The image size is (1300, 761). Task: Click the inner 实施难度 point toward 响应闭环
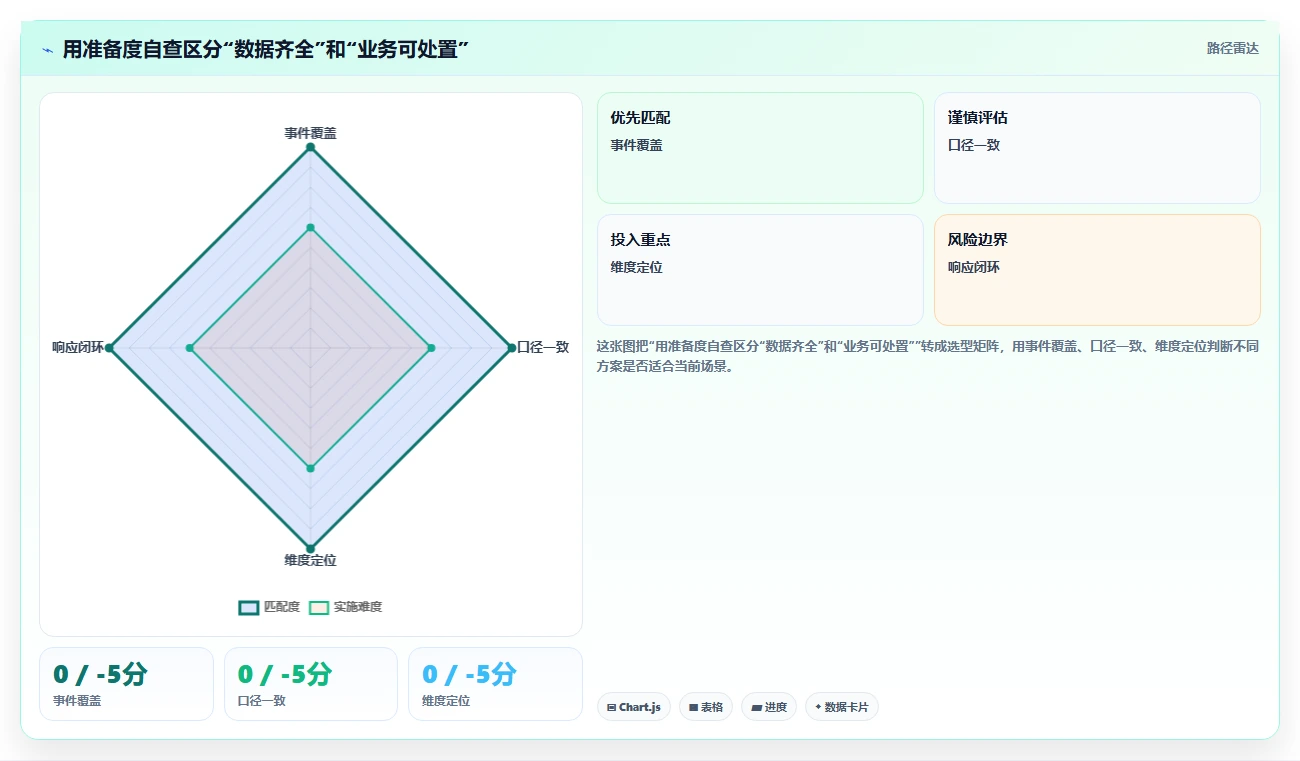click(190, 348)
